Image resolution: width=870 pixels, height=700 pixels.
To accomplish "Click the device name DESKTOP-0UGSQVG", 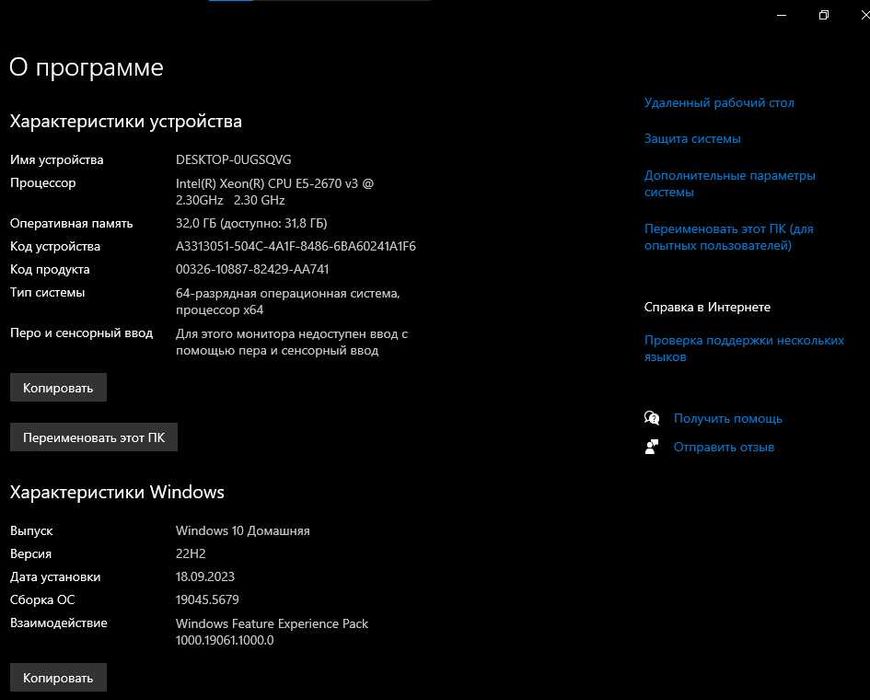I will 233,160.
